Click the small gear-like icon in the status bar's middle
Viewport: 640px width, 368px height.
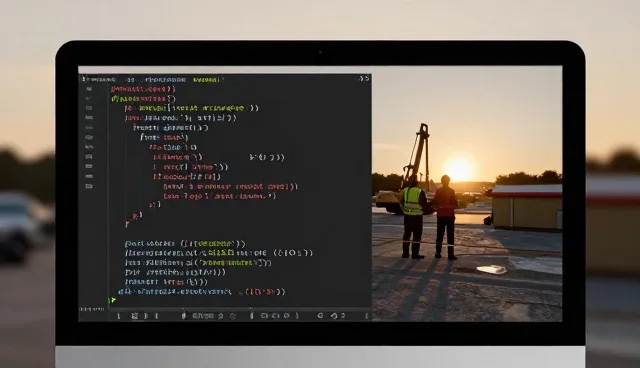[233, 316]
